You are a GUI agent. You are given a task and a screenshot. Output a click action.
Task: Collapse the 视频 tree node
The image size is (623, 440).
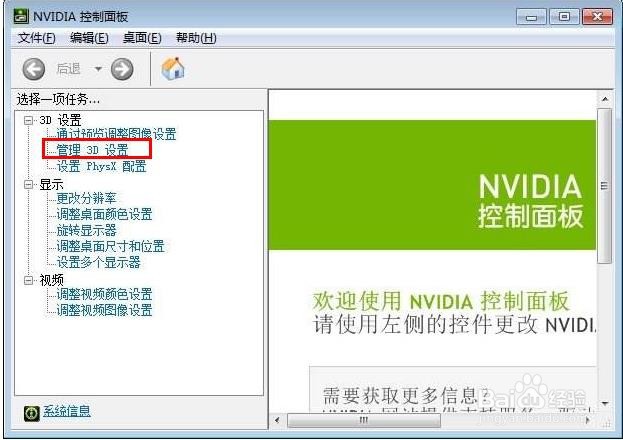[28, 281]
